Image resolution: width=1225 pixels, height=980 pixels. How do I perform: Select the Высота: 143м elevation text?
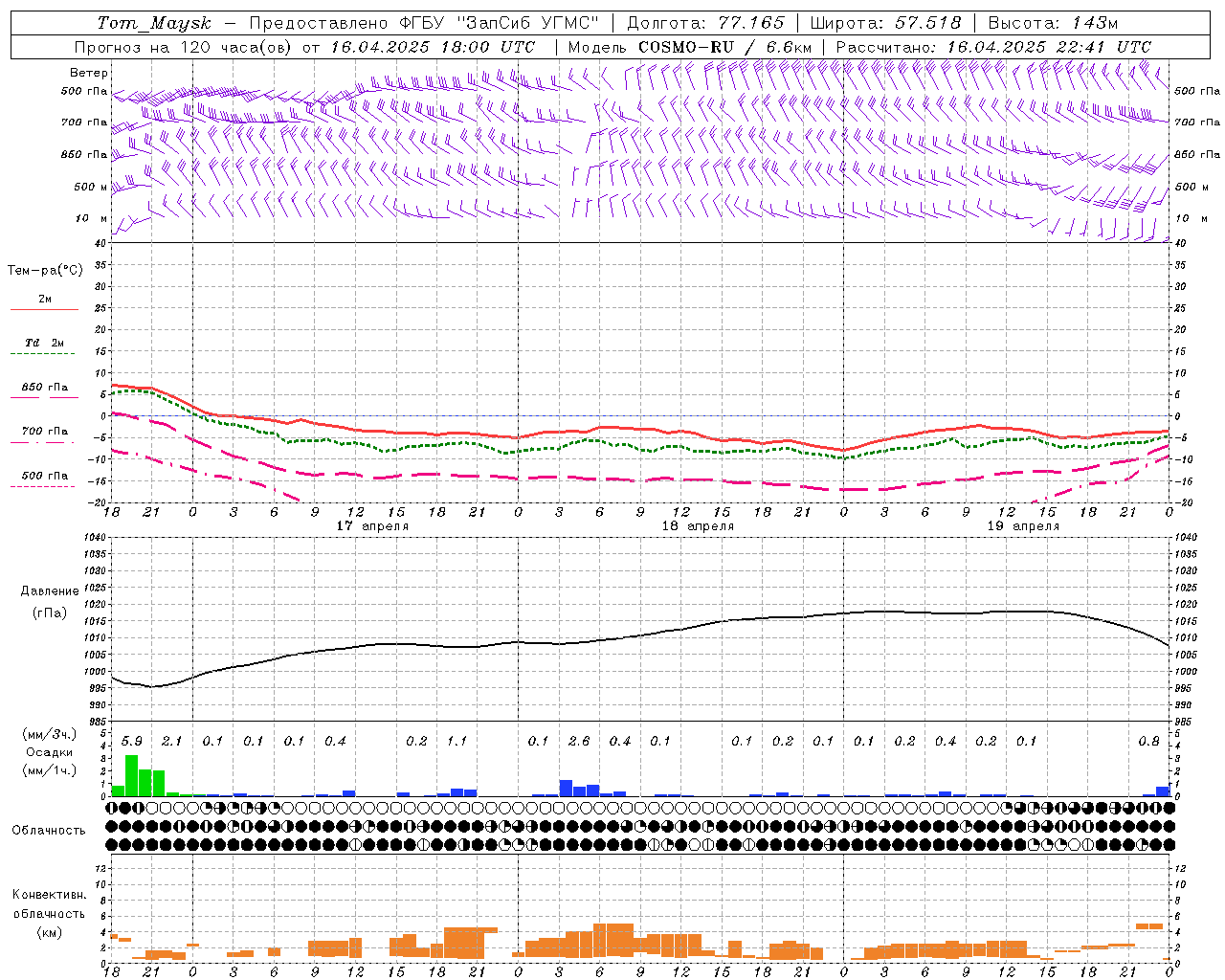[1053, 23]
